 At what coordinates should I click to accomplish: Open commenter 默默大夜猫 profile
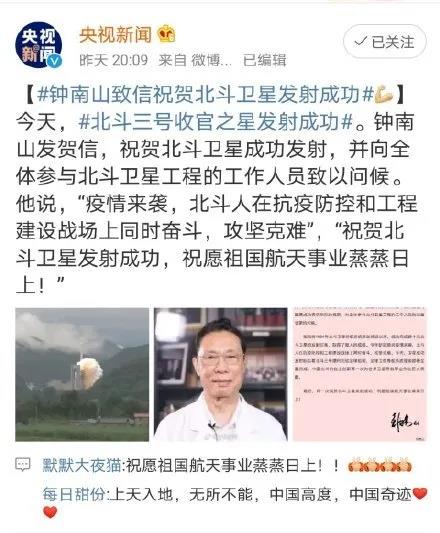[82, 465]
